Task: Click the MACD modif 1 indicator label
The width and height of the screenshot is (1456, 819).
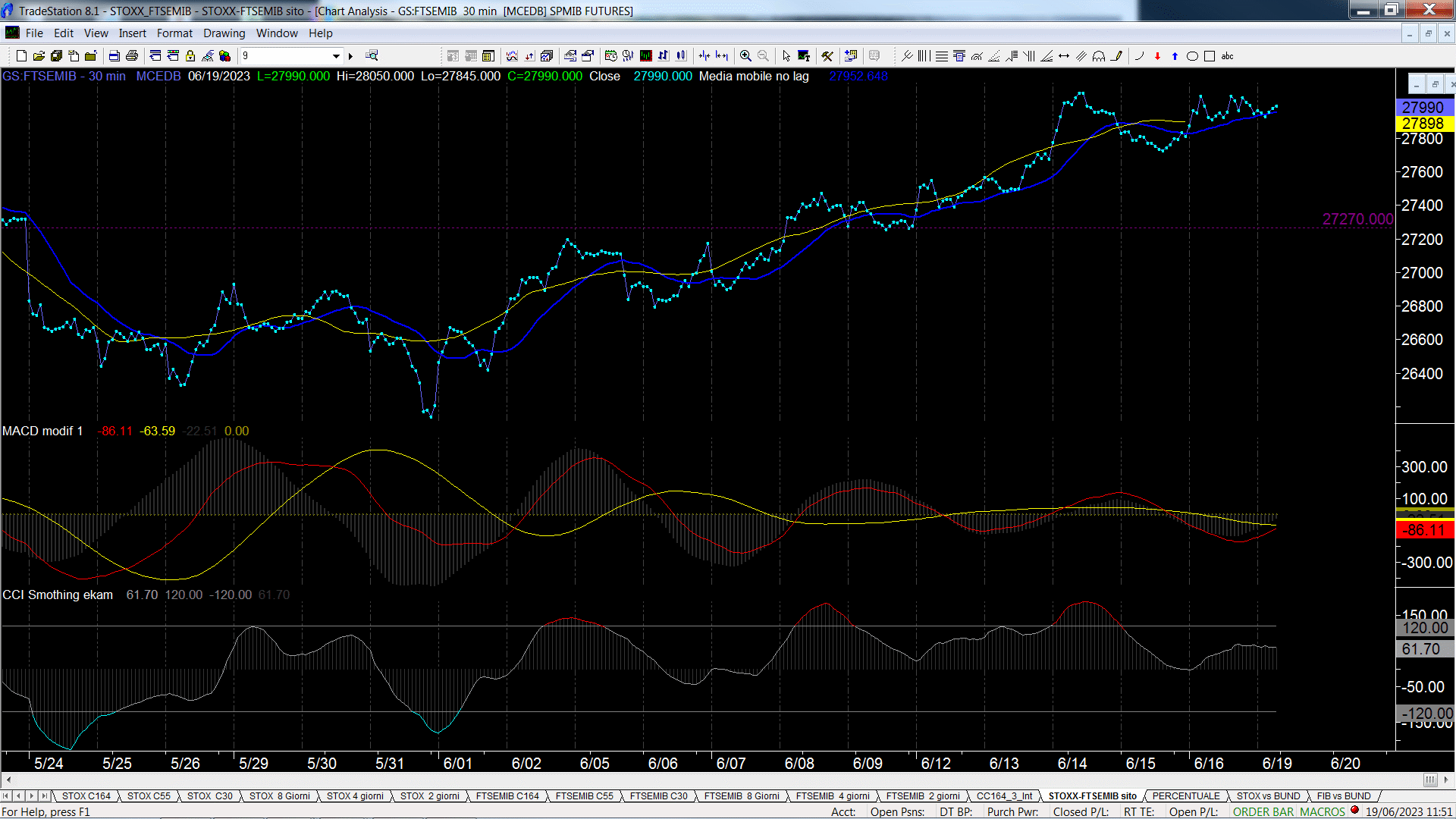Action: point(42,431)
